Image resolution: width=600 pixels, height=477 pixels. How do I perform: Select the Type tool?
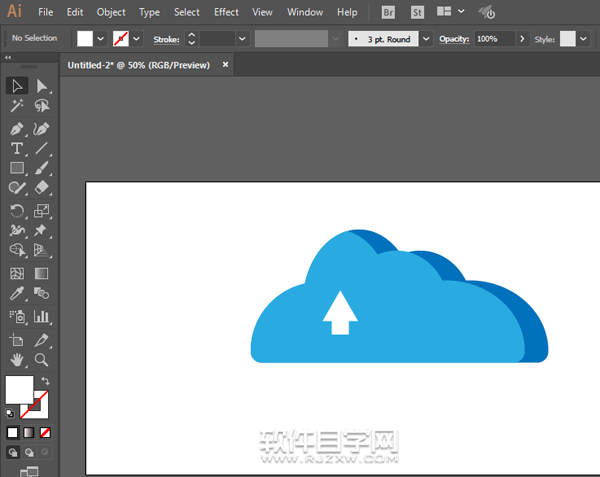17,149
